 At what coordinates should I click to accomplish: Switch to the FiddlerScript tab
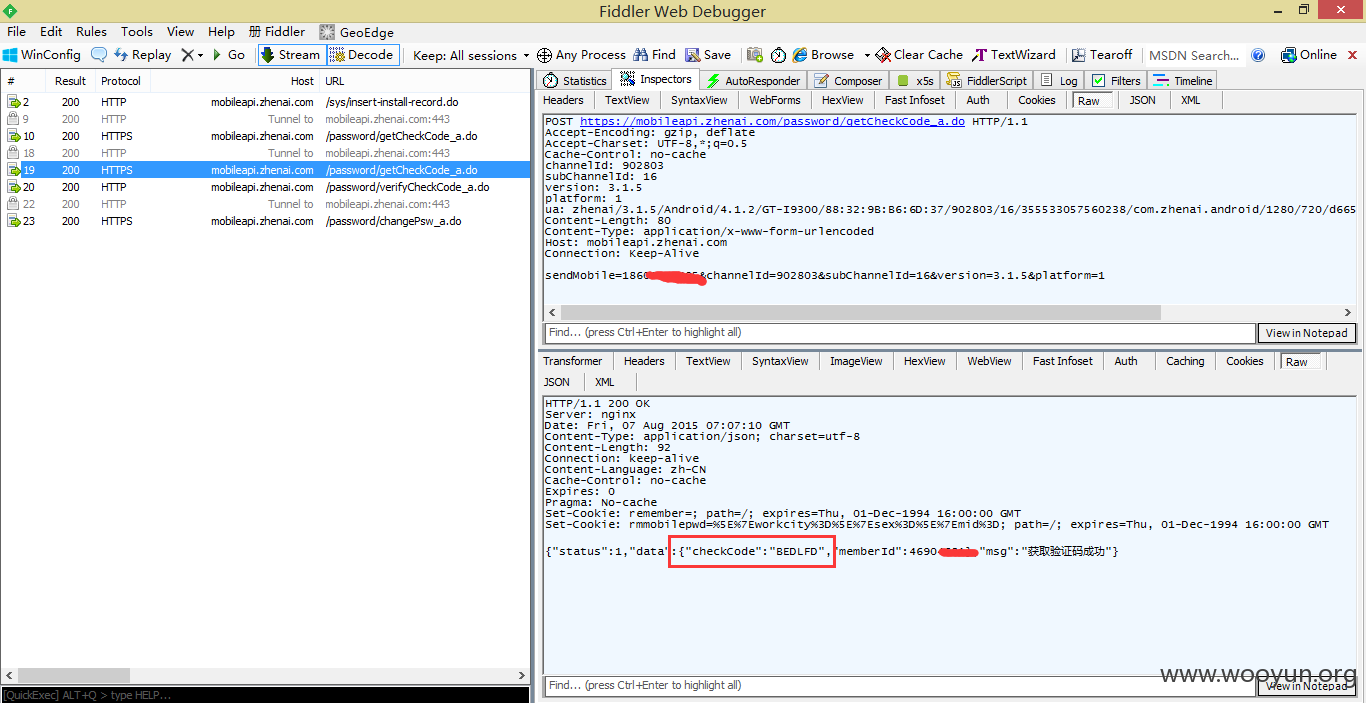[986, 81]
